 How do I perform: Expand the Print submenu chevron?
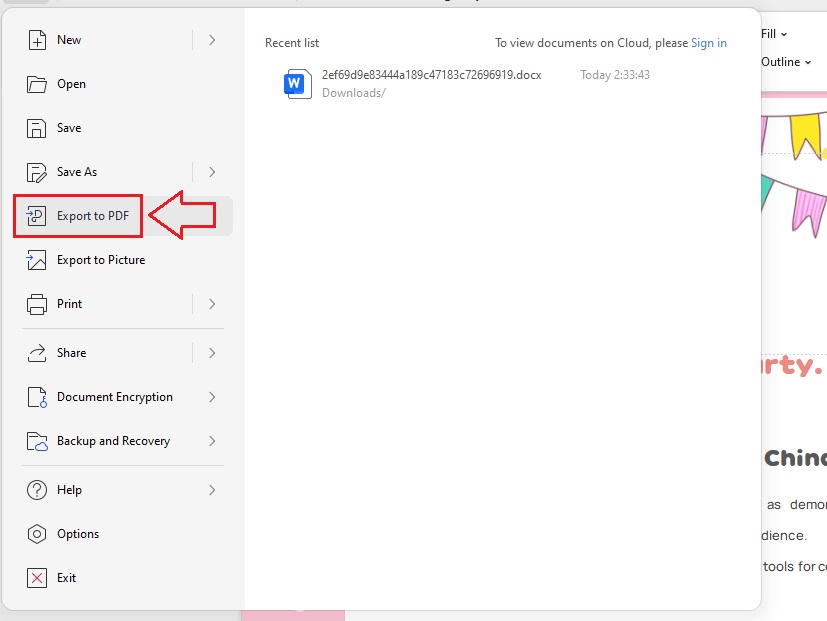coord(213,304)
